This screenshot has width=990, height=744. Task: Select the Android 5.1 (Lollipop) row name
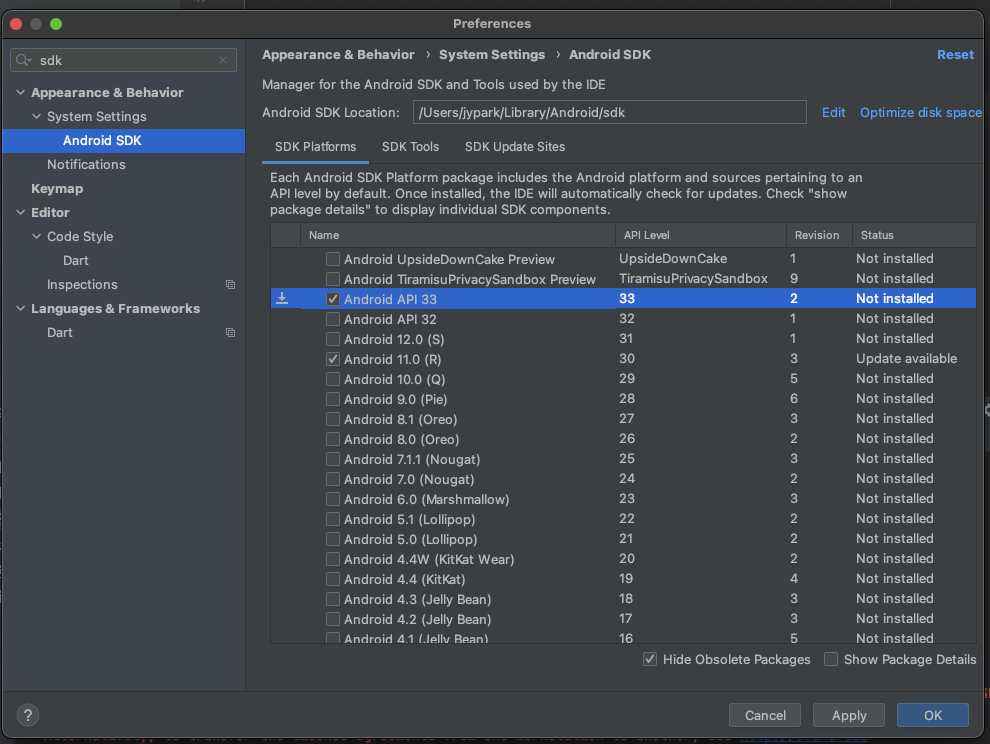click(x=409, y=519)
